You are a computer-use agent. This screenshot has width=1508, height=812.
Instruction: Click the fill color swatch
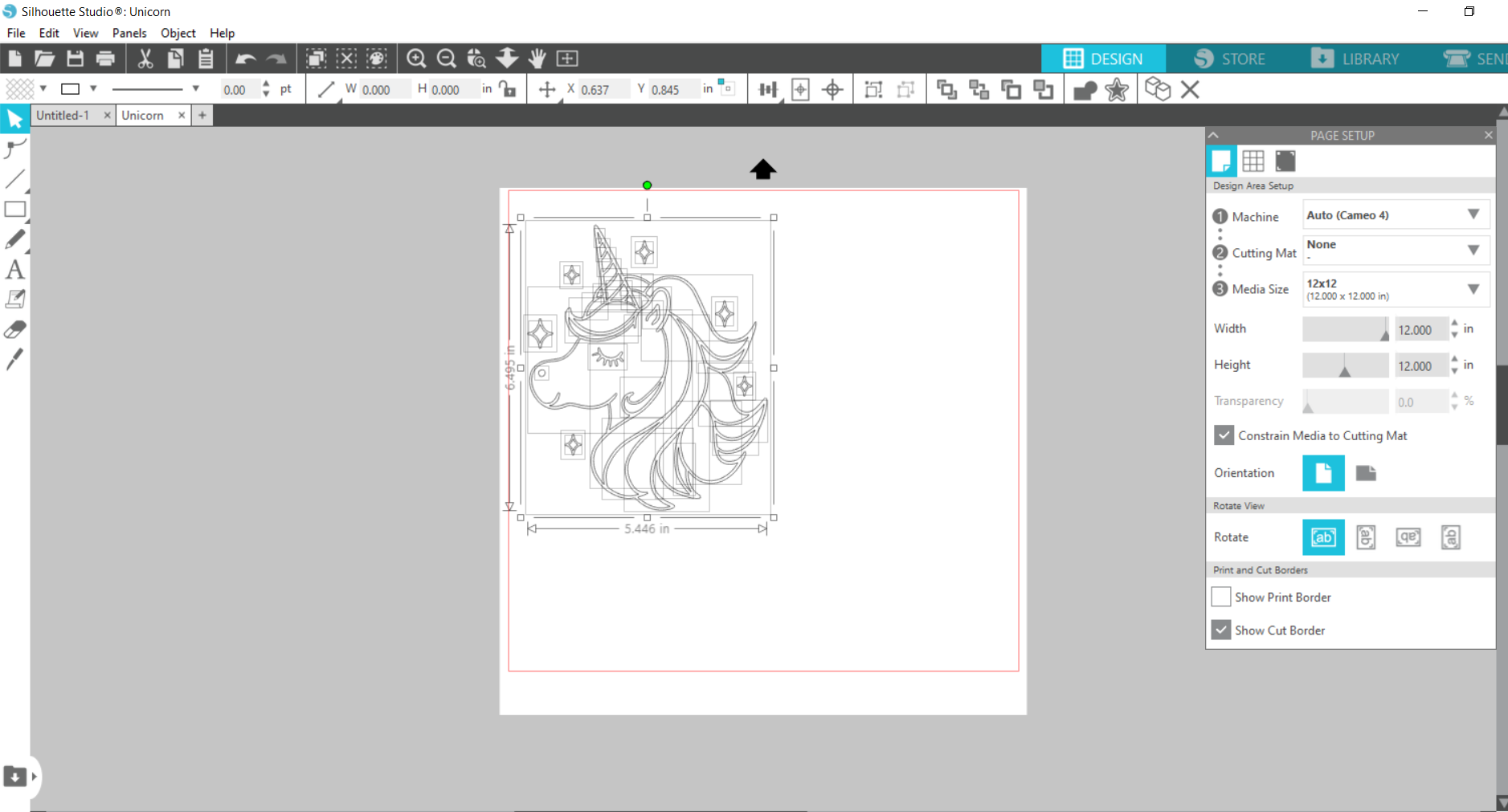(x=20, y=88)
